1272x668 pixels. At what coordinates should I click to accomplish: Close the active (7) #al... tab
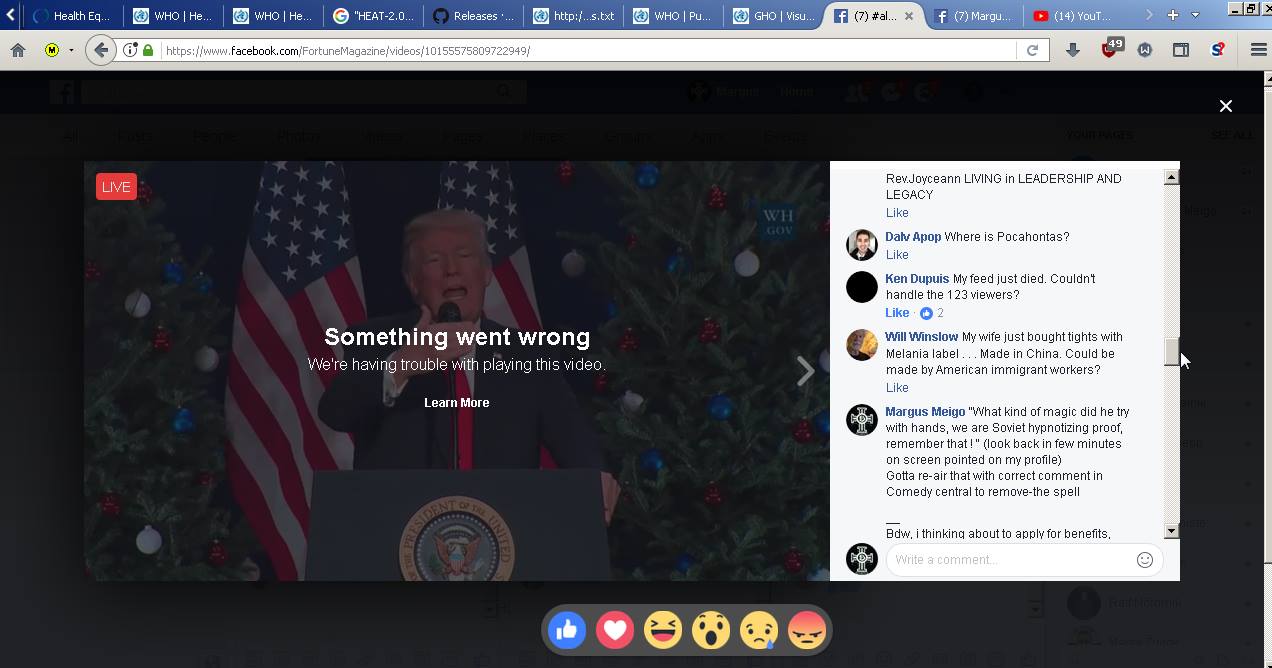[909, 16]
